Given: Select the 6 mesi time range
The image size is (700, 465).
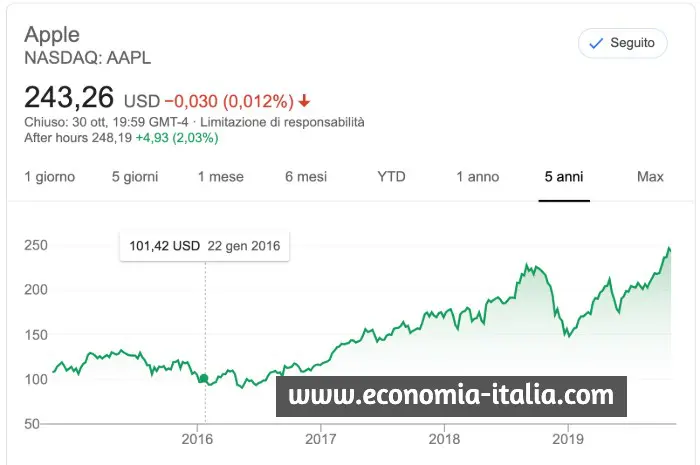Looking at the screenshot, I should pos(306,177).
